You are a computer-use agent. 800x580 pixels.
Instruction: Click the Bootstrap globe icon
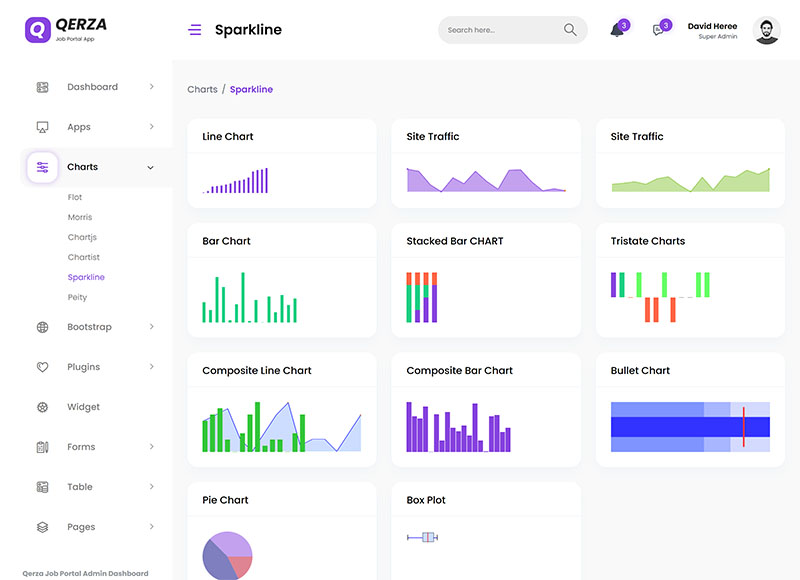click(x=42, y=327)
